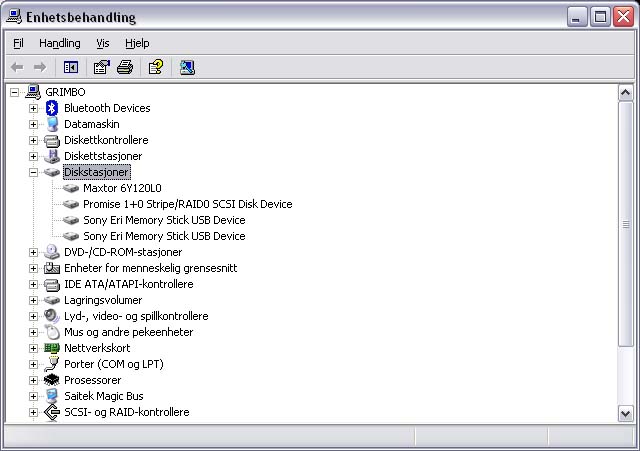Expand the Lagringsvolumer node
The image size is (640, 451).
coord(33,300)
